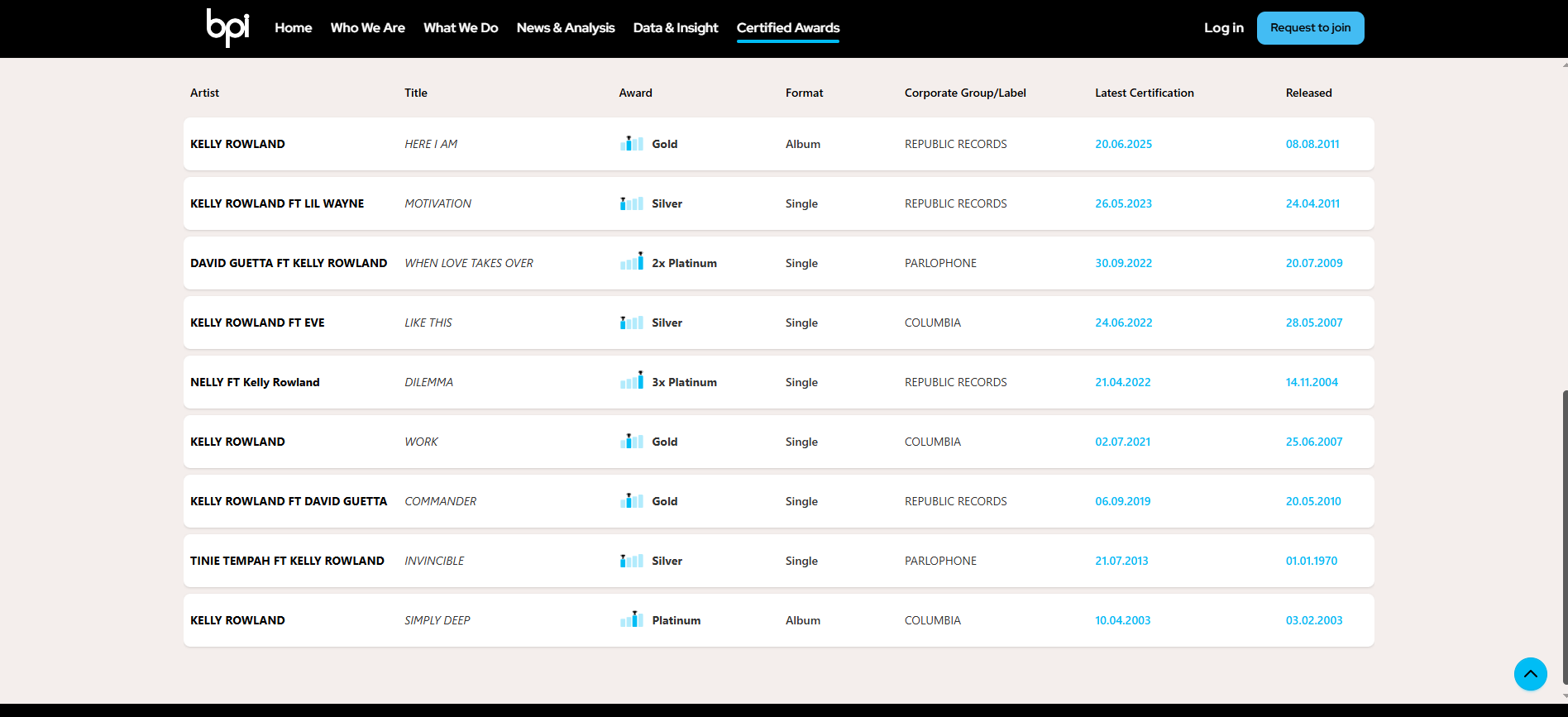Viewport: 1568px width, 717px height.
Task: Click the Silver award icon for Motivation
Action: click(632, 203)
